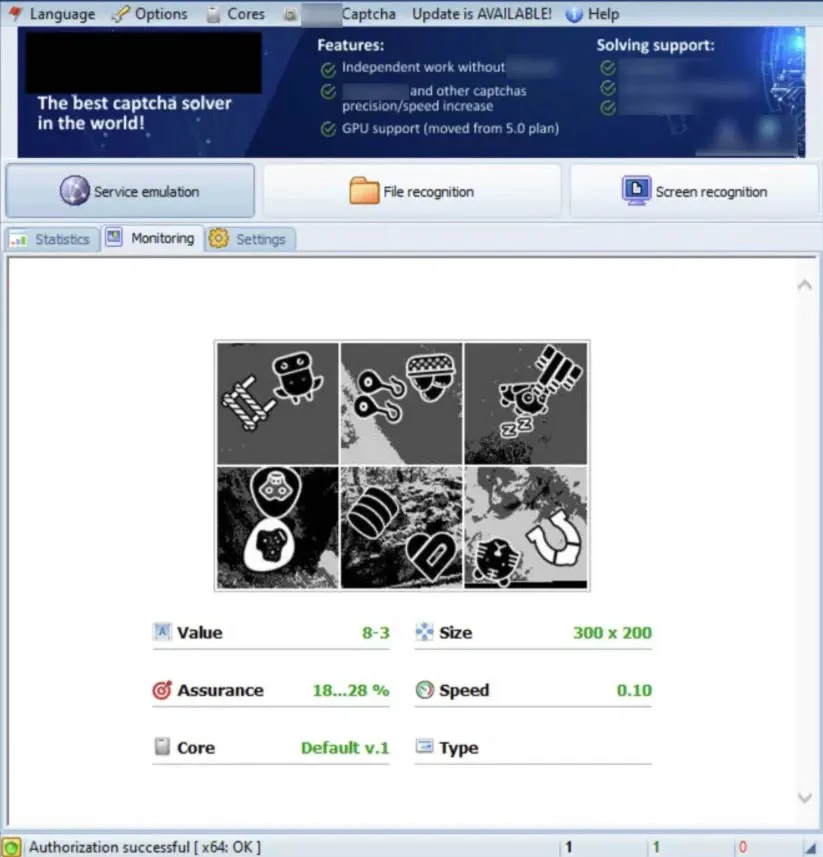Screen dimensions: 823x857
Task: Open the Cores menu
Action: 236,14
